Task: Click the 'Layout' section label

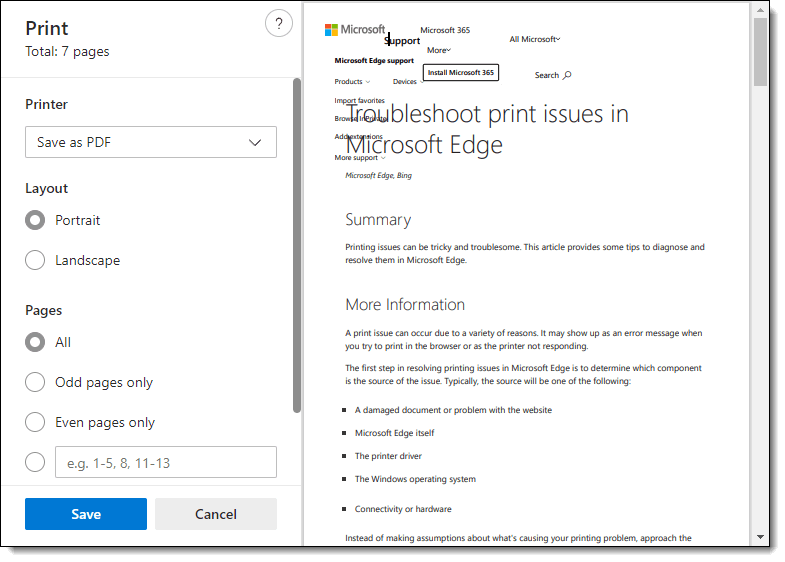Action: (x=47, y=188)
